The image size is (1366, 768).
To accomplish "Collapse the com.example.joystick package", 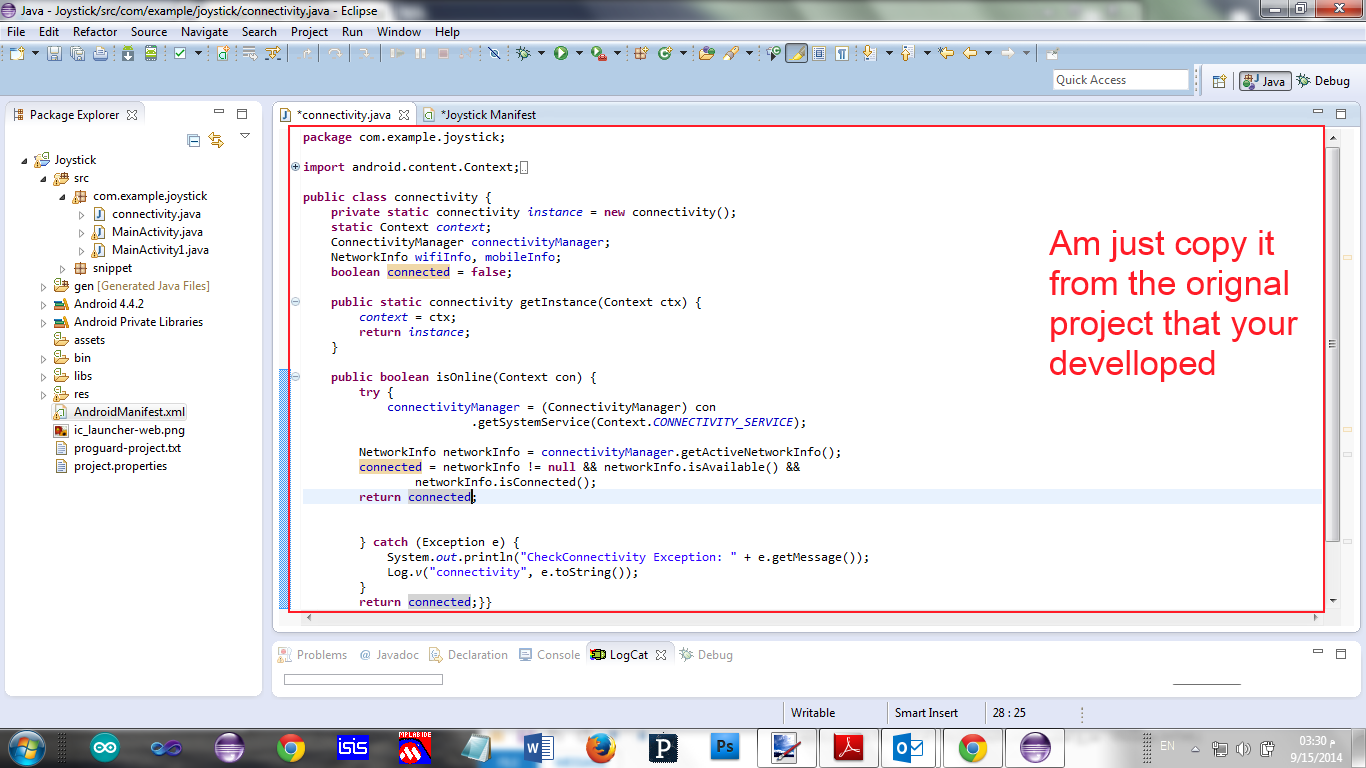I will coord(62,195).
